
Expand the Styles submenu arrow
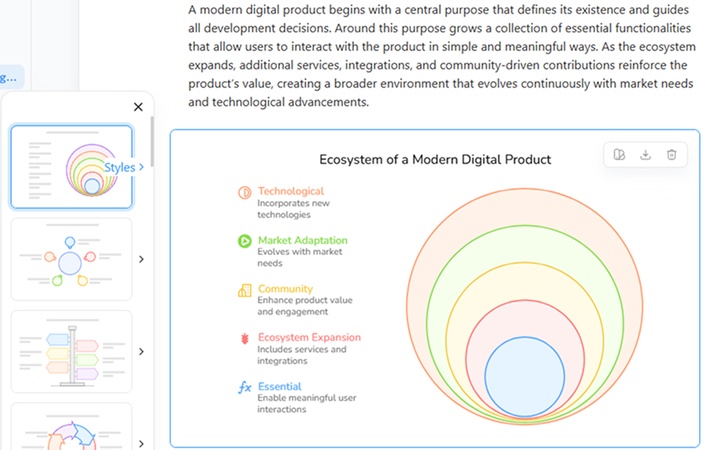pyautogui.click(x=141, y=167)
